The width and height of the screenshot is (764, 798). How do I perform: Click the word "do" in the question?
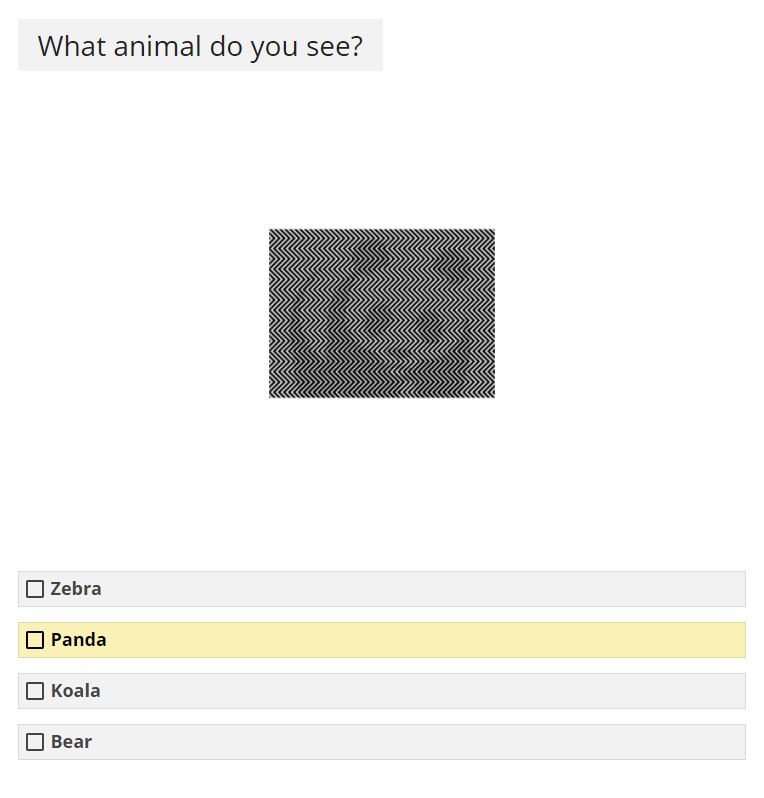[225, 46]
